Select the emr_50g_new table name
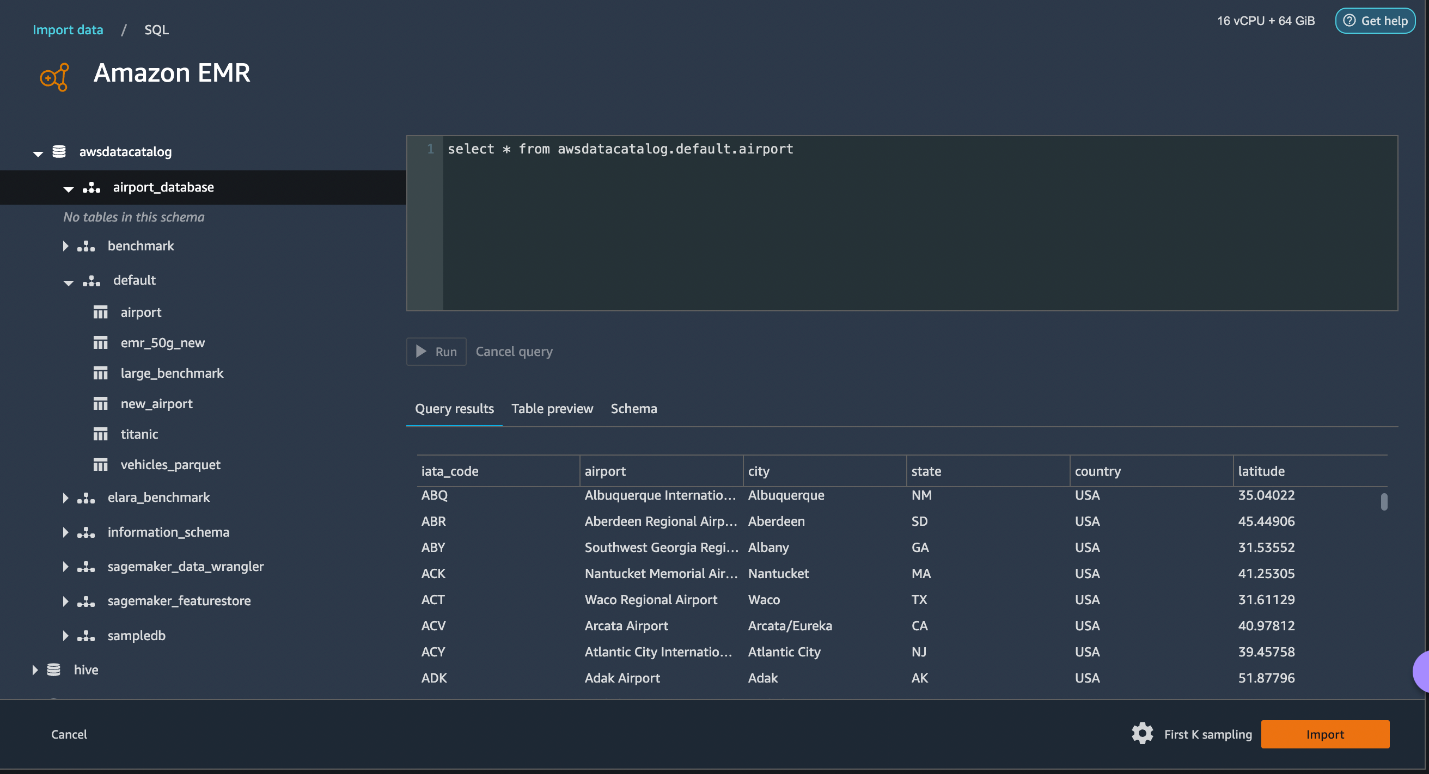Viewport: 1429px width, 774px height. 162,343
